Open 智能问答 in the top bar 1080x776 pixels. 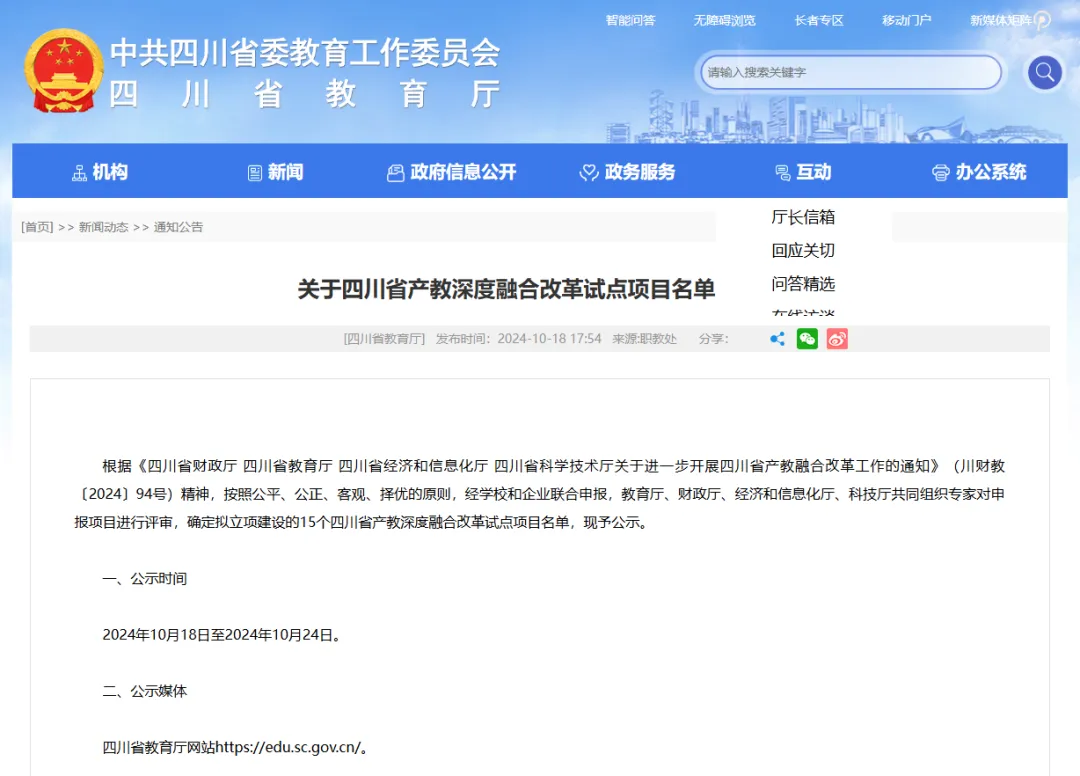click(630, 20)
